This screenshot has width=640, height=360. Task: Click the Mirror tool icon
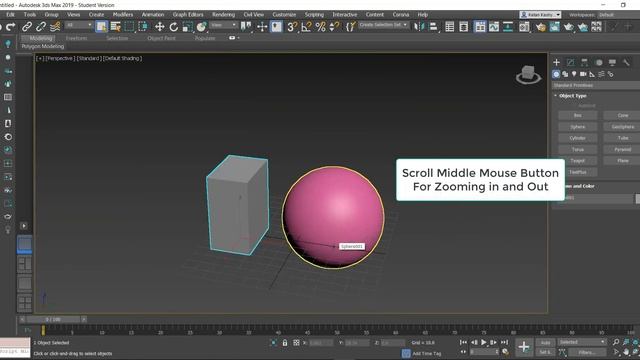pyautogui.click(x=419, y=27)
